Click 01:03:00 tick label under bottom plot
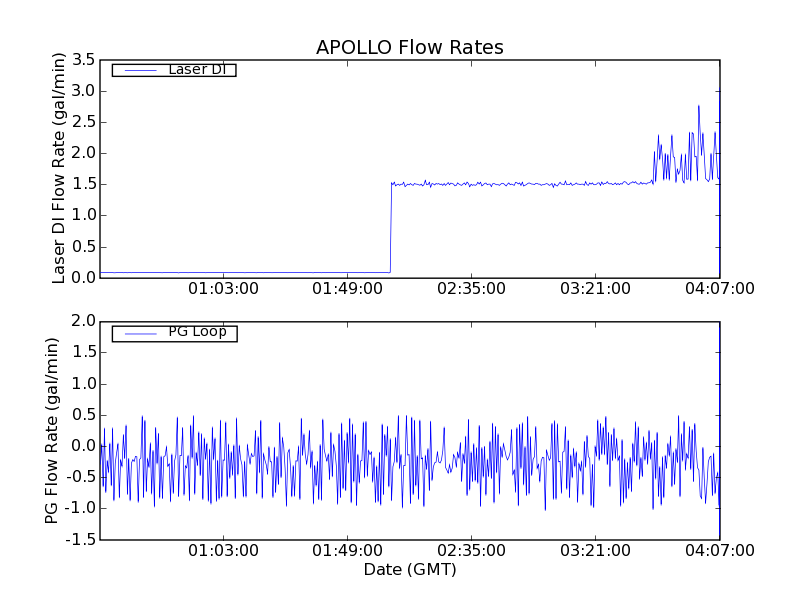Viewport: 800px width, 600px height. [223, 551]
